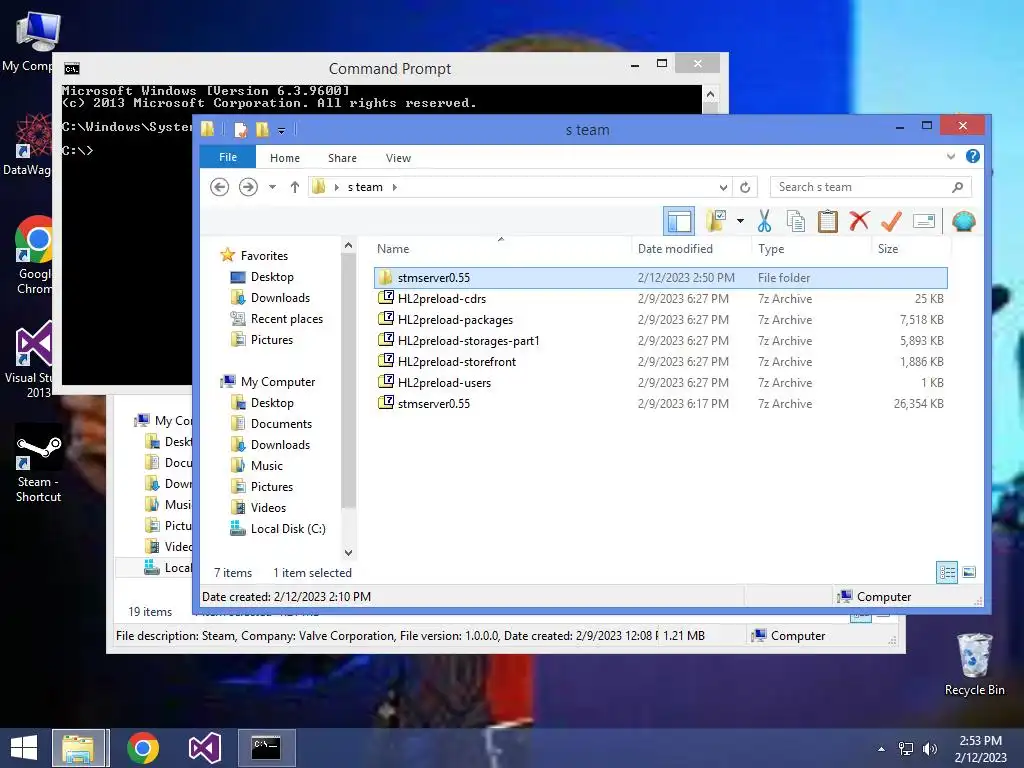Open the File tab

(x=228, y=157)
